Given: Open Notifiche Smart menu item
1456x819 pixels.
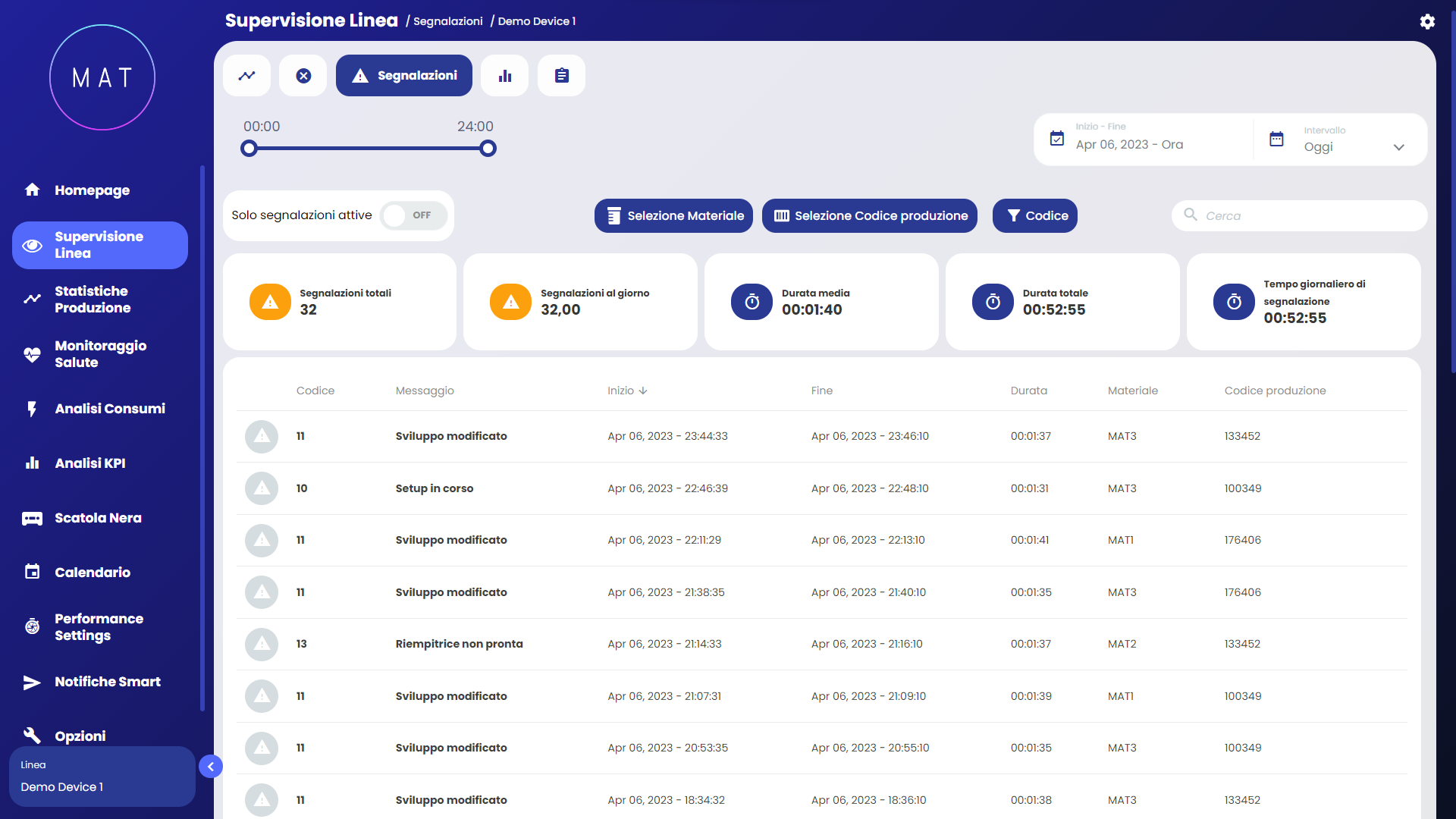Looking at the screenshot, I should [107, 682].
